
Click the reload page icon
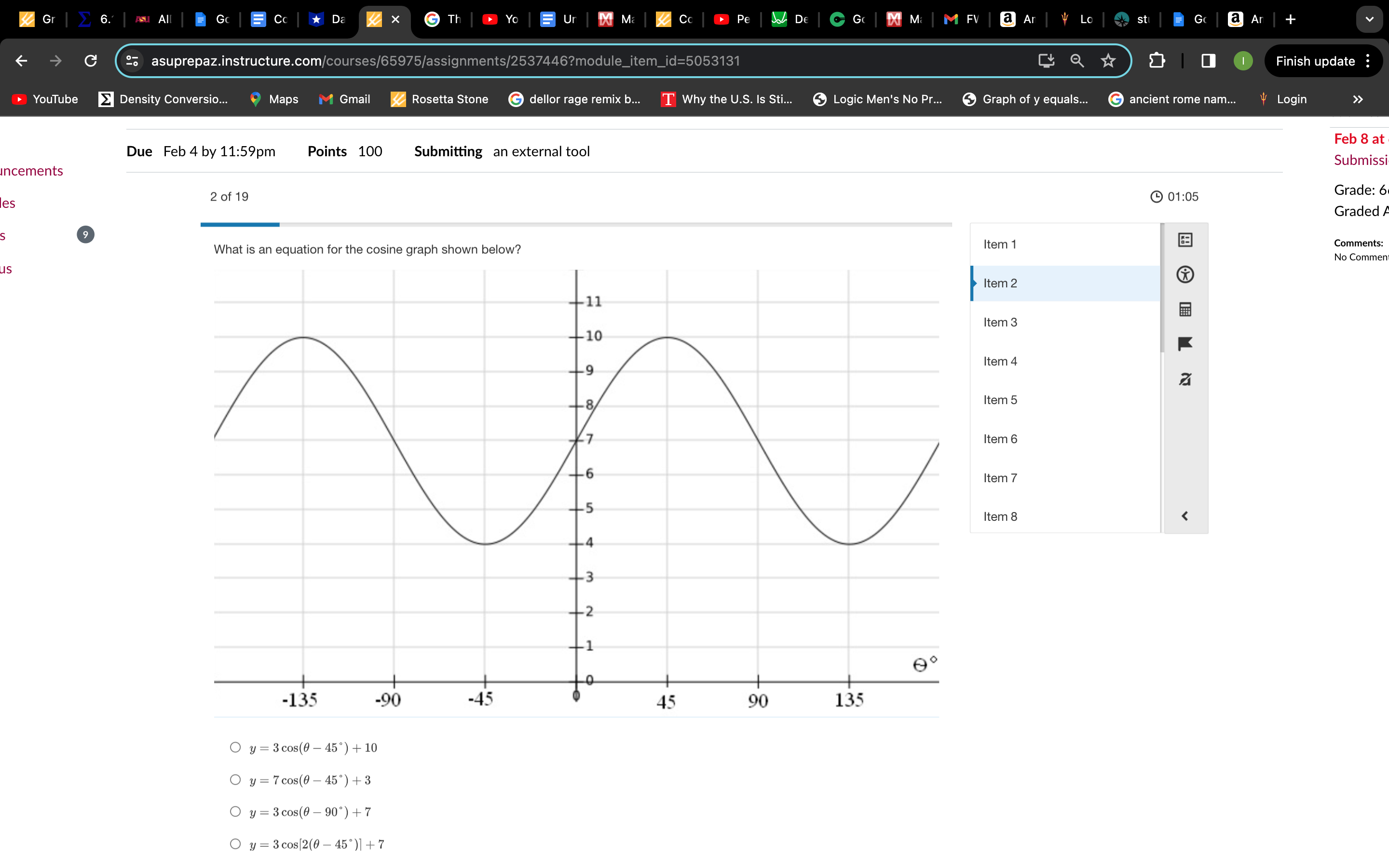pyautogui.click(x=91, y=61)
